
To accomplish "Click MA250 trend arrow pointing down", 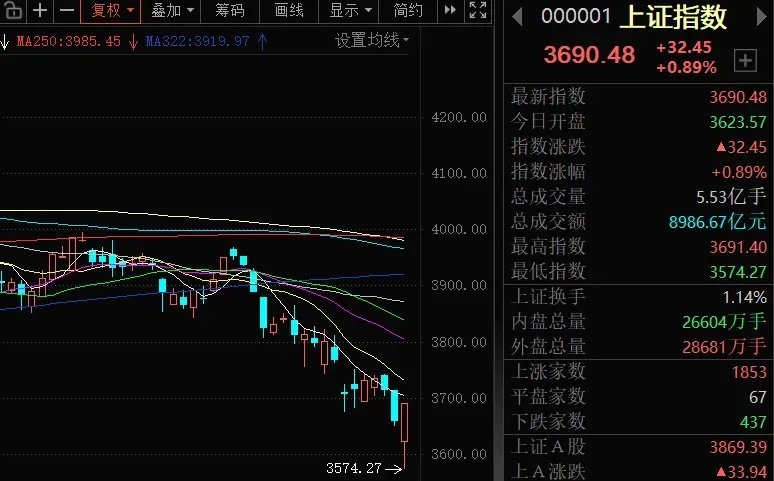I will click(133, 41).
